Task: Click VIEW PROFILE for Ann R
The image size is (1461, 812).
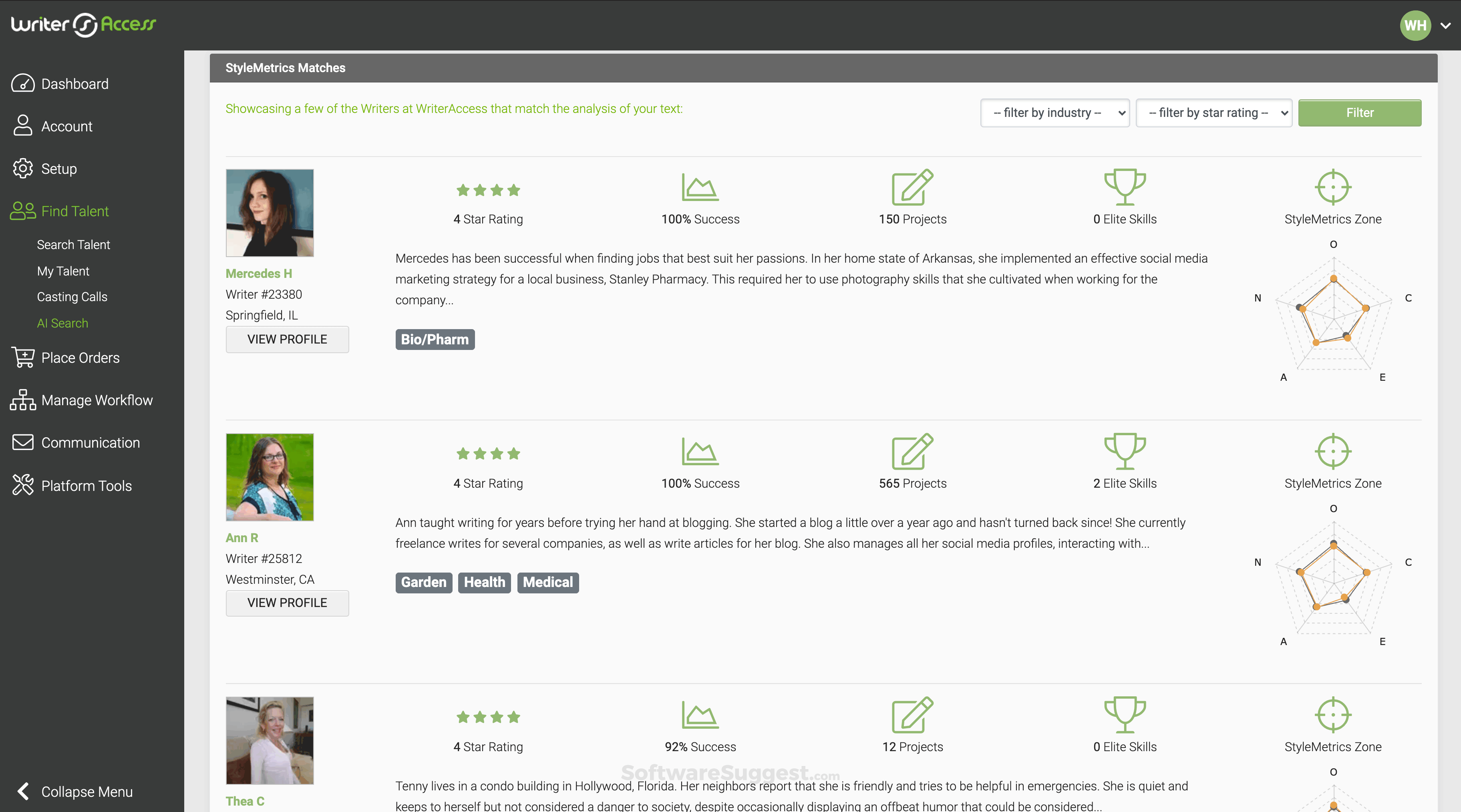Action: [287, 603]
